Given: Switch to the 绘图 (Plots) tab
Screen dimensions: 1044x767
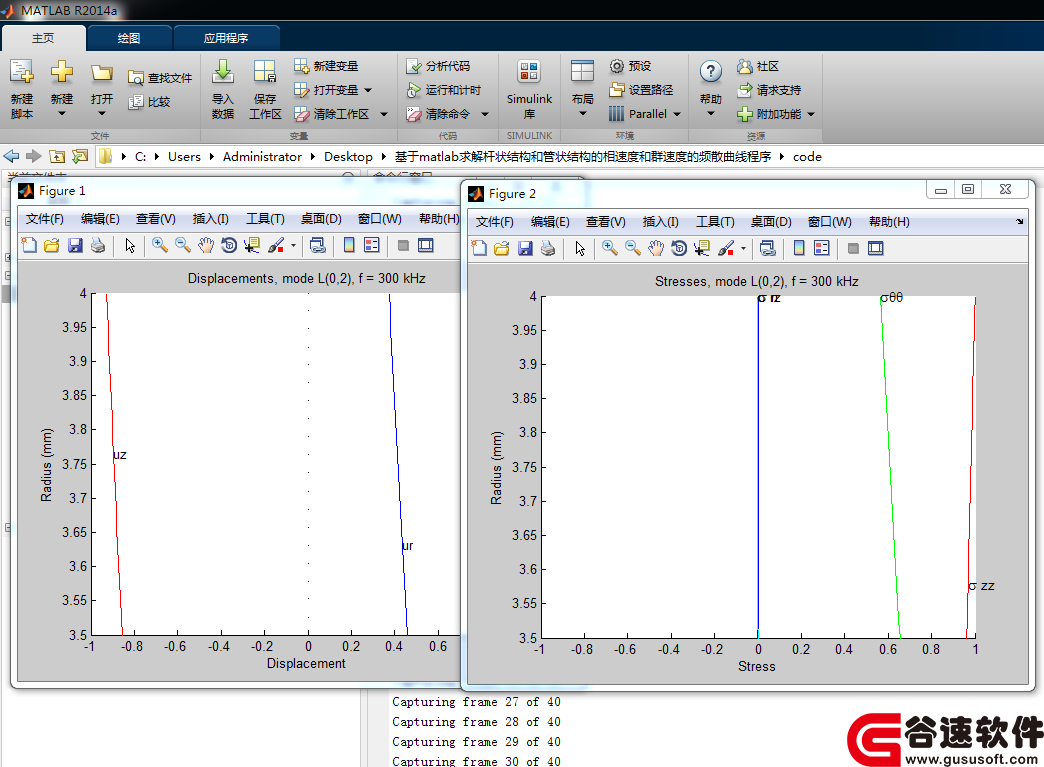Looking at the screenshot, I should 129,38.
